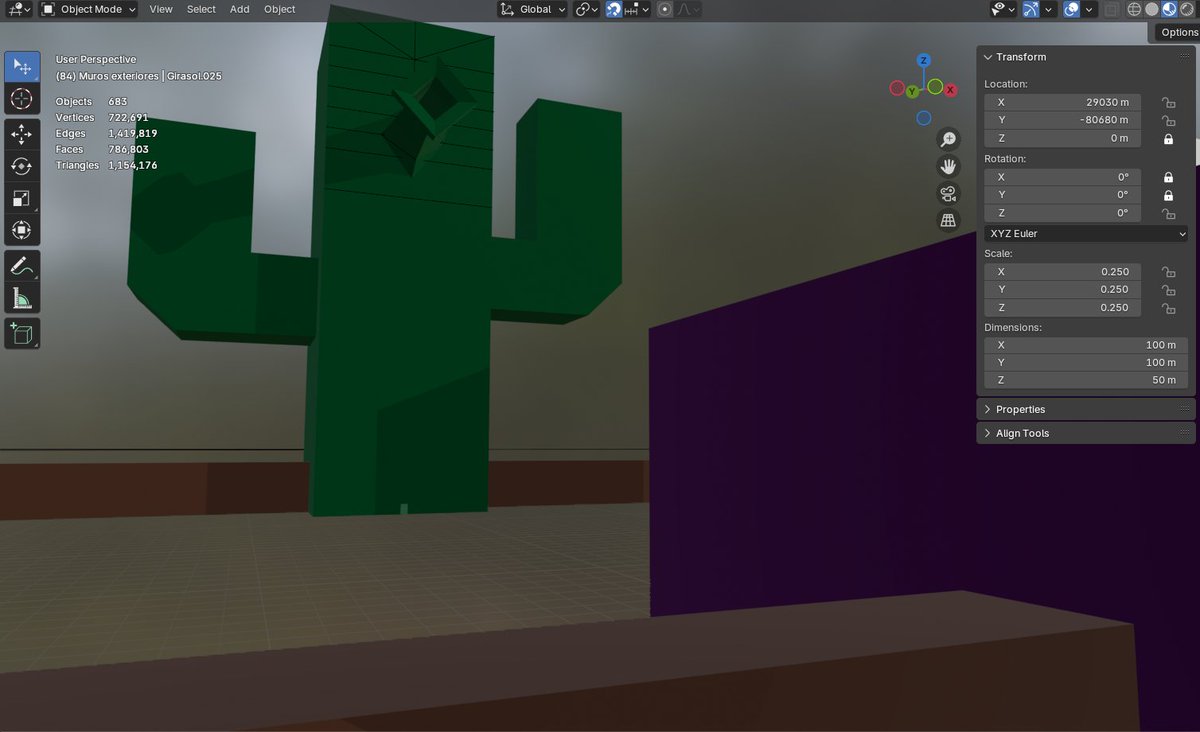1200x732 pixels.
Task: Open the Object Mode dropdown
Action: [88, 9]
